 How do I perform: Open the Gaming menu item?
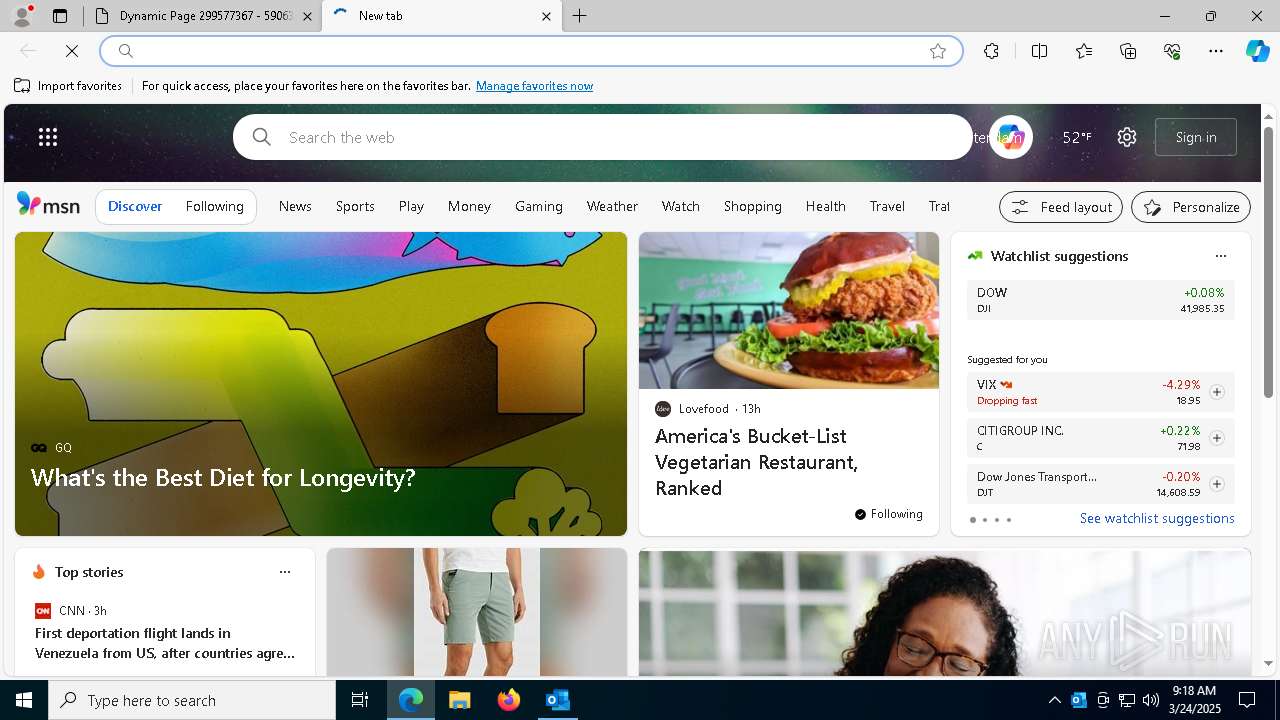click(x=539, y=206)
